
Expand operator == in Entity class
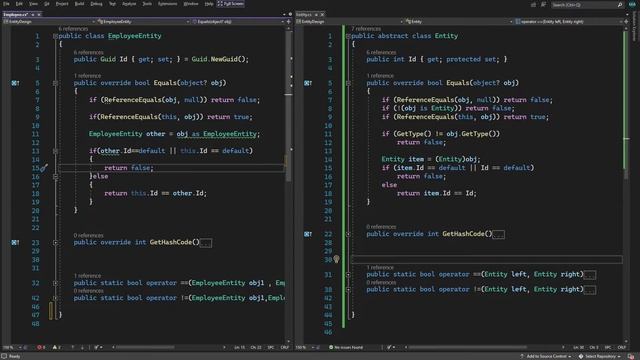coord(348,274)
